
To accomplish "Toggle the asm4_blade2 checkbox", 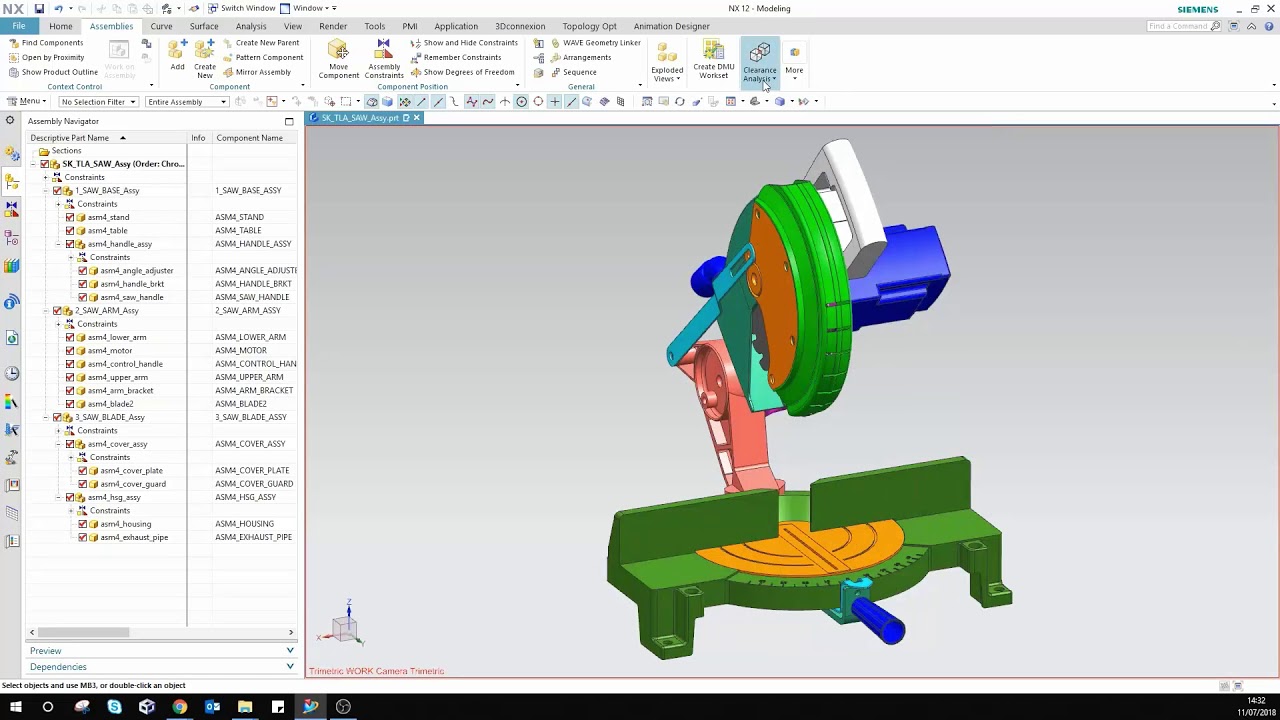I will coord(70,404).
